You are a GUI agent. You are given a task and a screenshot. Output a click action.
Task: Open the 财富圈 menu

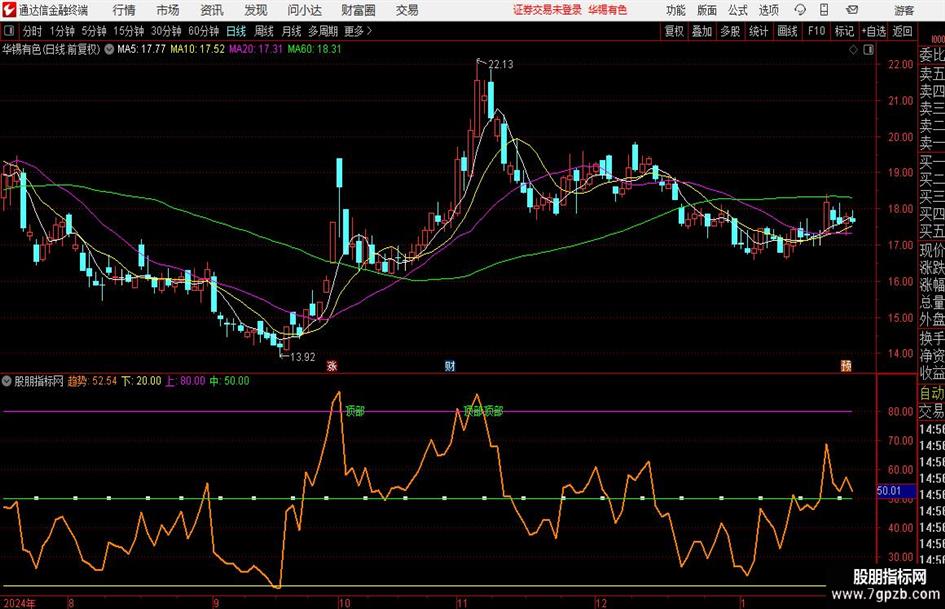point(359,10)
